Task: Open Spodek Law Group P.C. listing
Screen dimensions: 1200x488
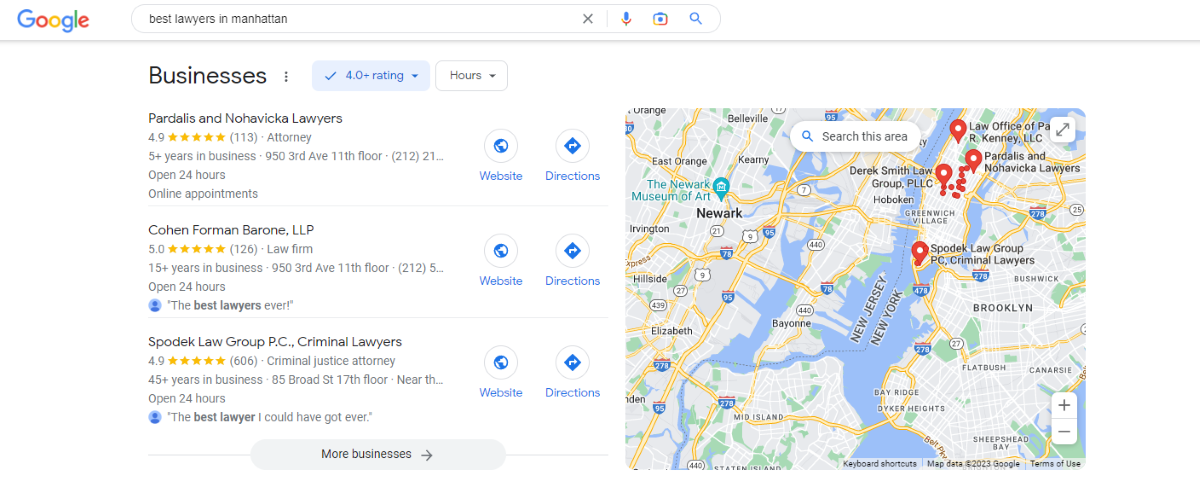Action: click(x=275, y=342)
